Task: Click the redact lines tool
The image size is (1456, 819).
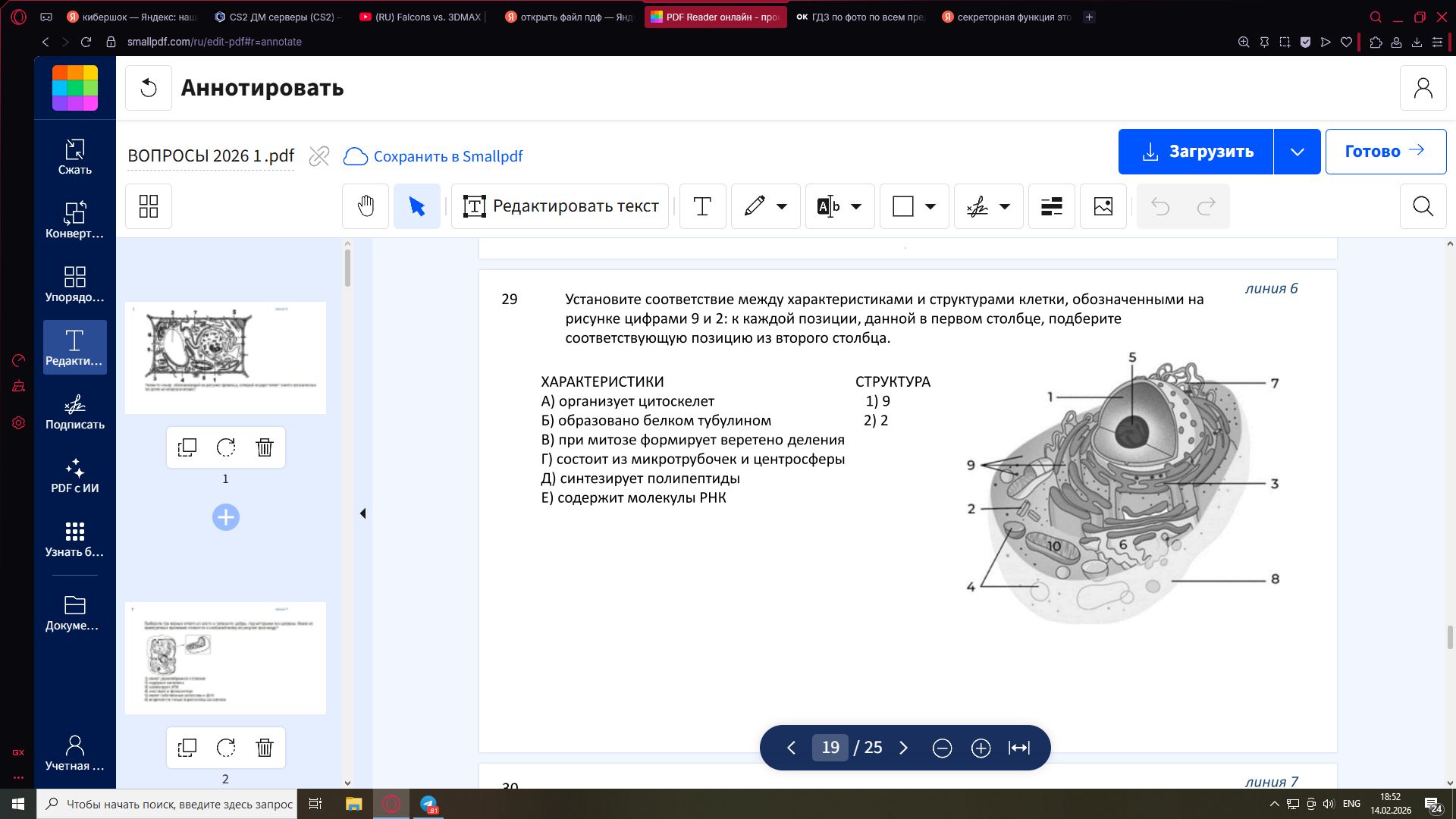Action: click(1051, 206)
